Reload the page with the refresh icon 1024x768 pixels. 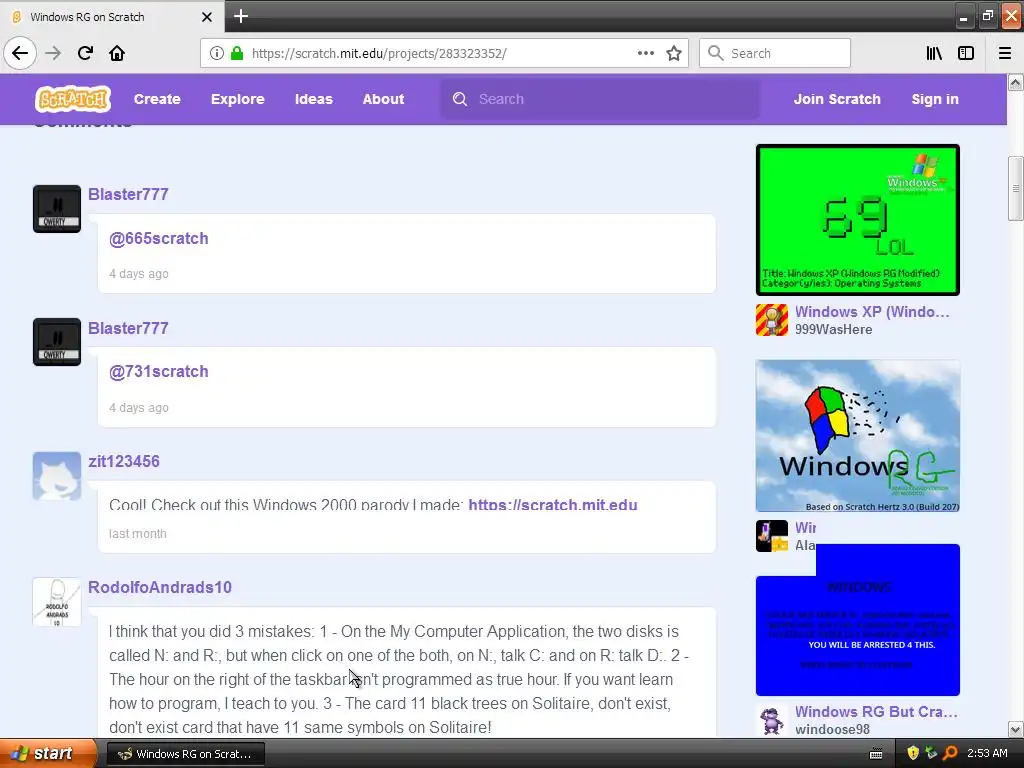click(x=85, y=53)
